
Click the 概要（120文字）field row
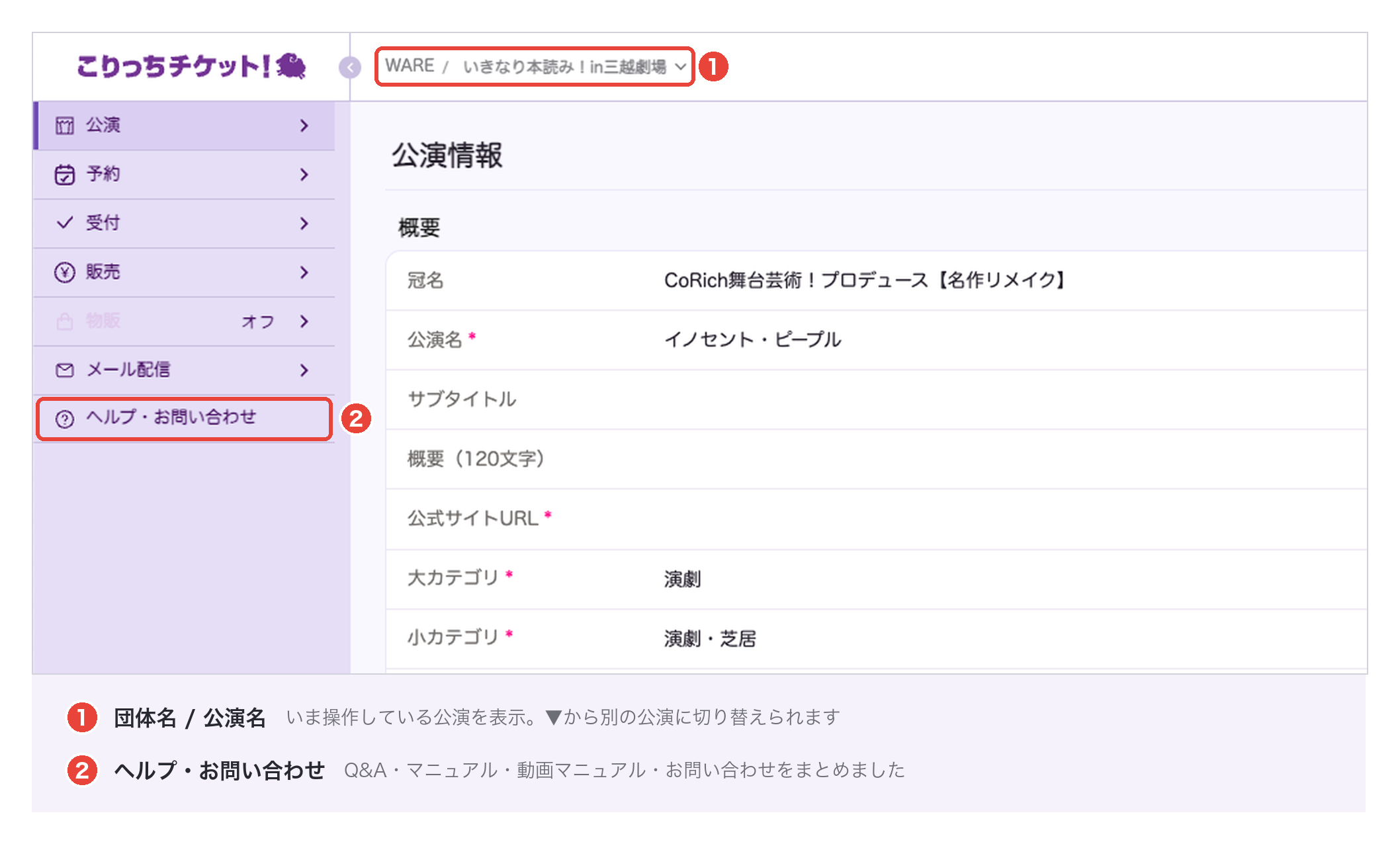coord(876,459)
